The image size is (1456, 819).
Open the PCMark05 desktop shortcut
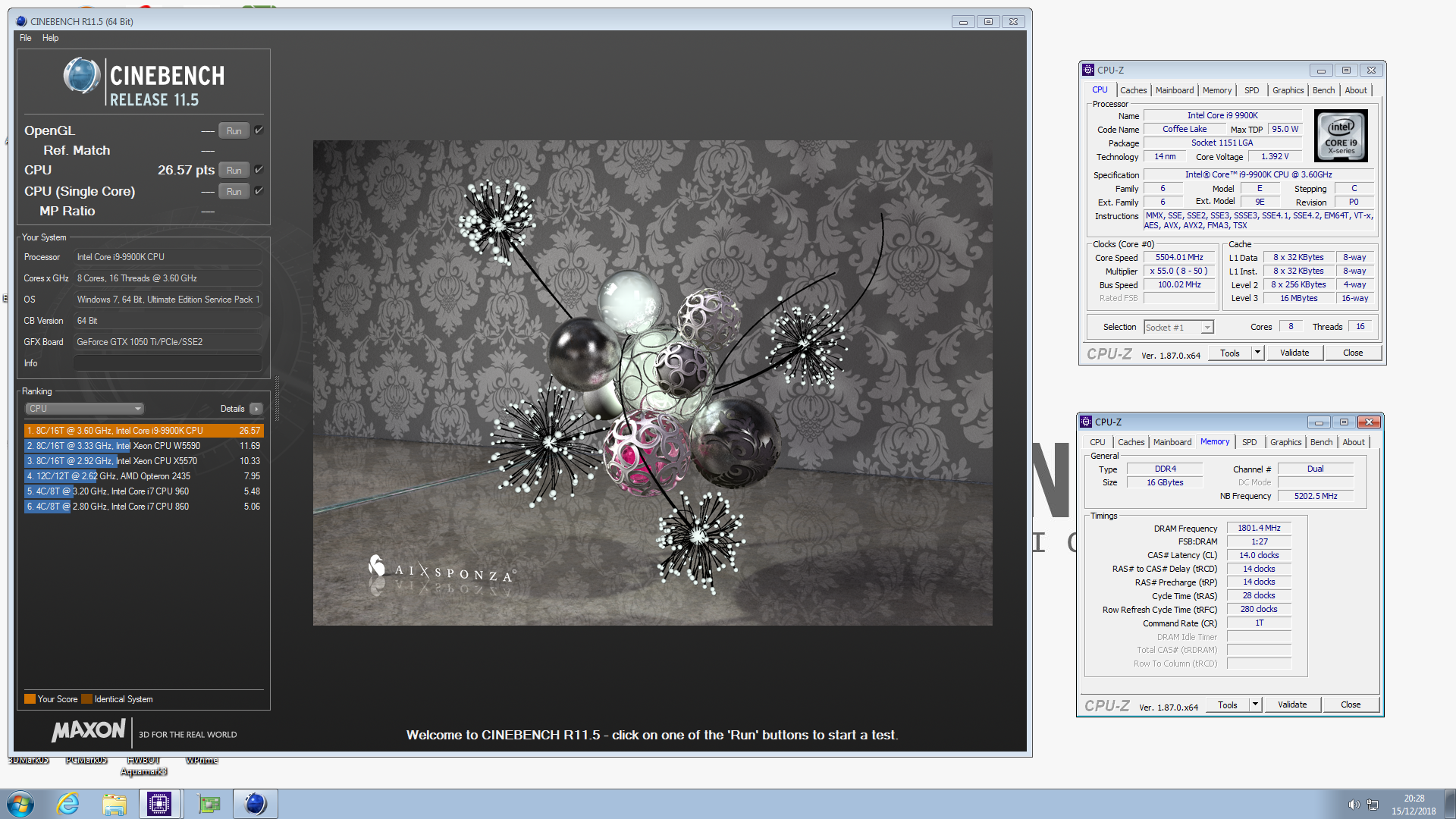pyautogui.click(x=86, y=760)
